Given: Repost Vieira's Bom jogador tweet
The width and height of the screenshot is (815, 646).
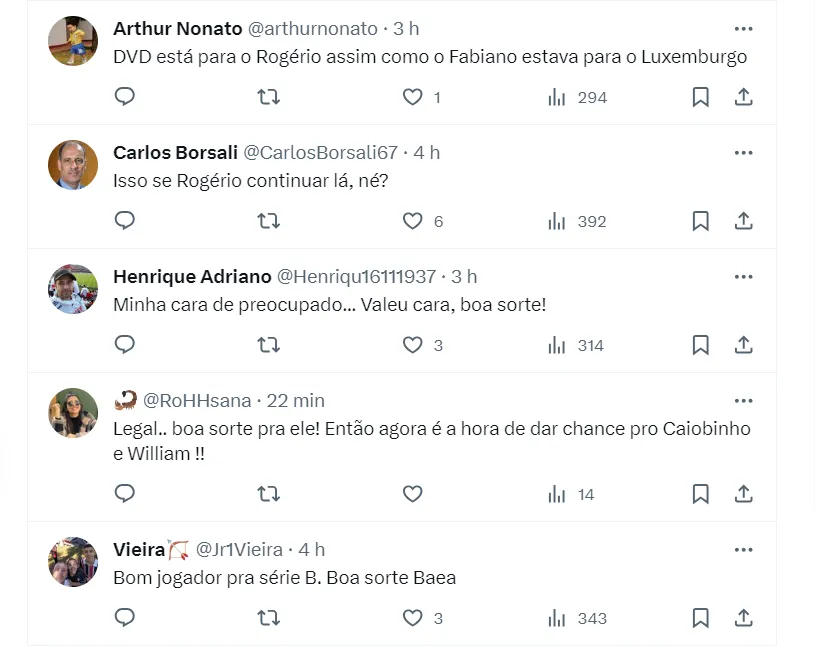Looking at the screenshot, I should point(268,618).
